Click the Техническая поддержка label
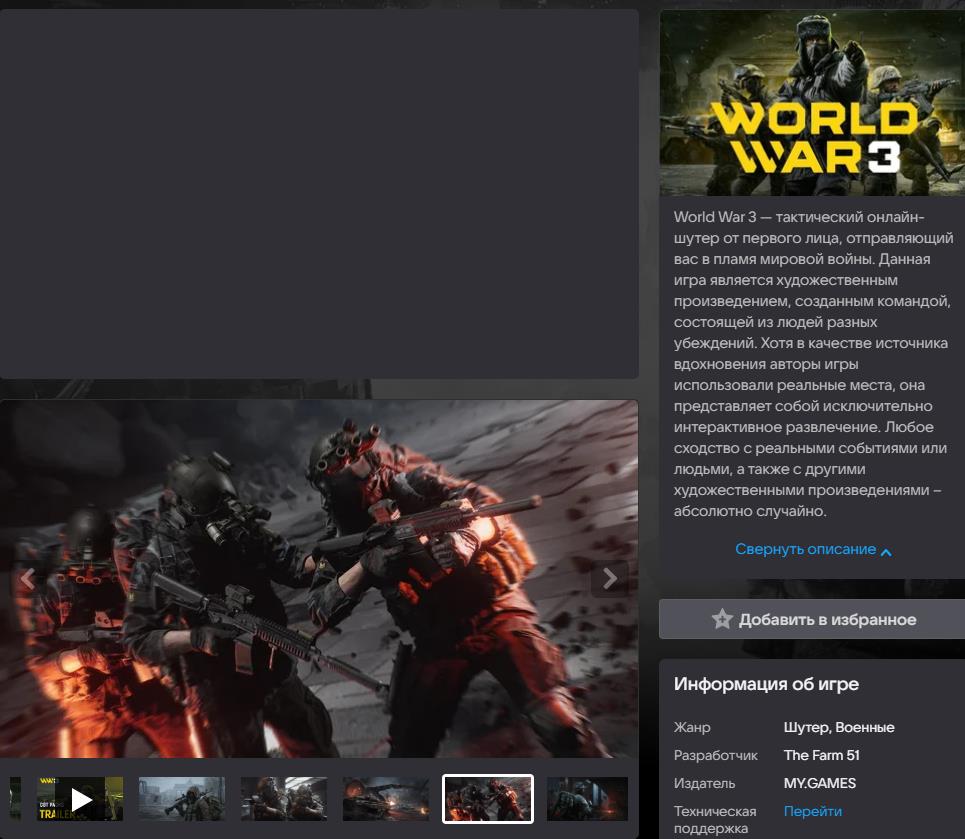The image size is (965, 839). tap(715, 820)
